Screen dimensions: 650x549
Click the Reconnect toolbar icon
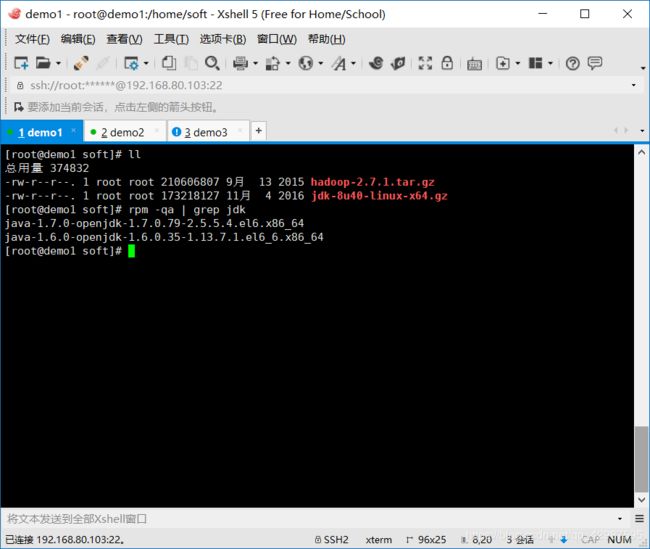[81, 63]
